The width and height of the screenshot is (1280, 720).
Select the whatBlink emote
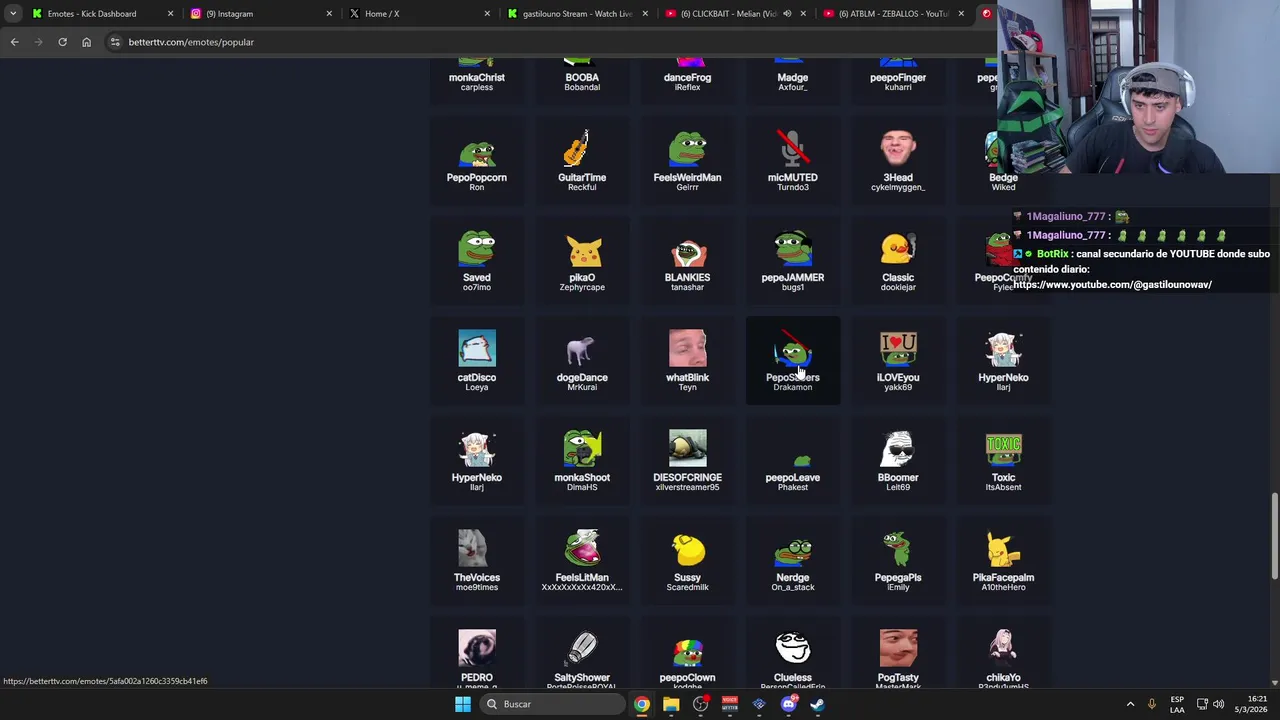tap(687, 360)
